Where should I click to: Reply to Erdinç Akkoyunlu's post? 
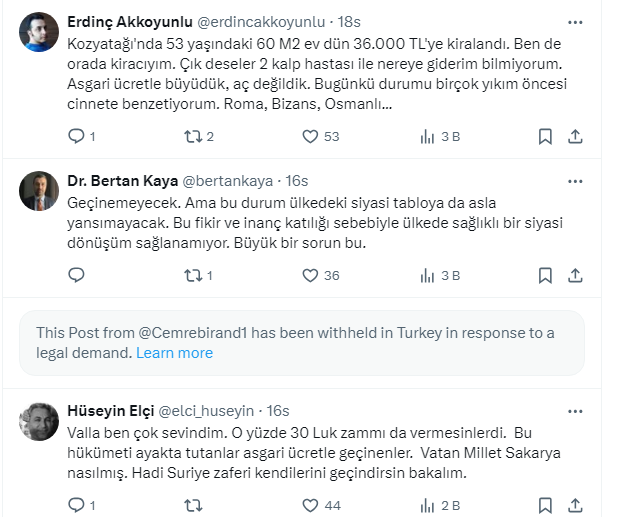[76, 136]
